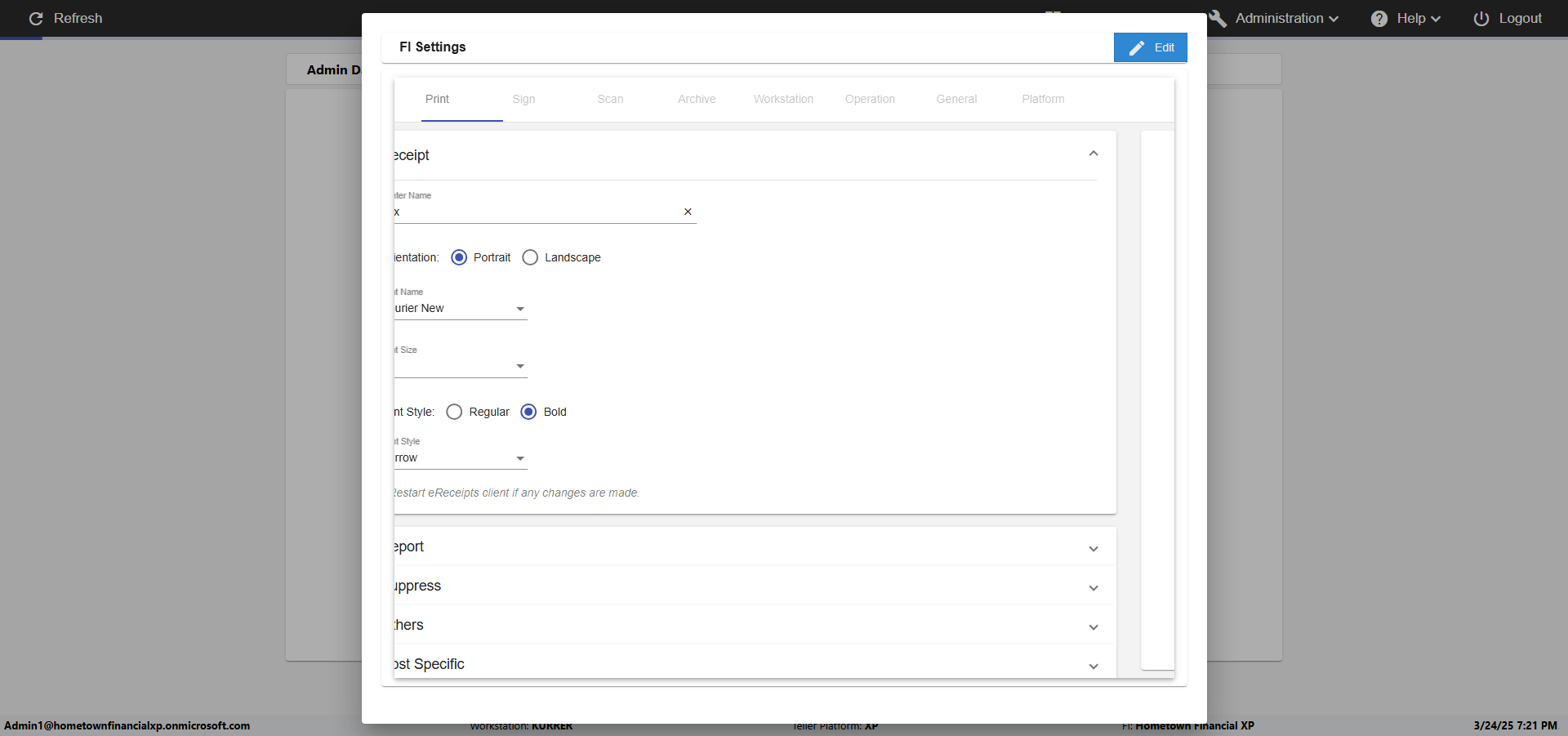Clear the printer name with X icon
Screen dimensions: 1568x736
click(x=688, y=212)
